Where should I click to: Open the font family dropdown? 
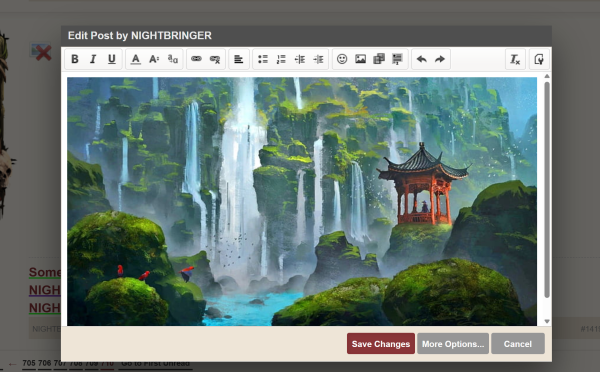pos(173,59)
